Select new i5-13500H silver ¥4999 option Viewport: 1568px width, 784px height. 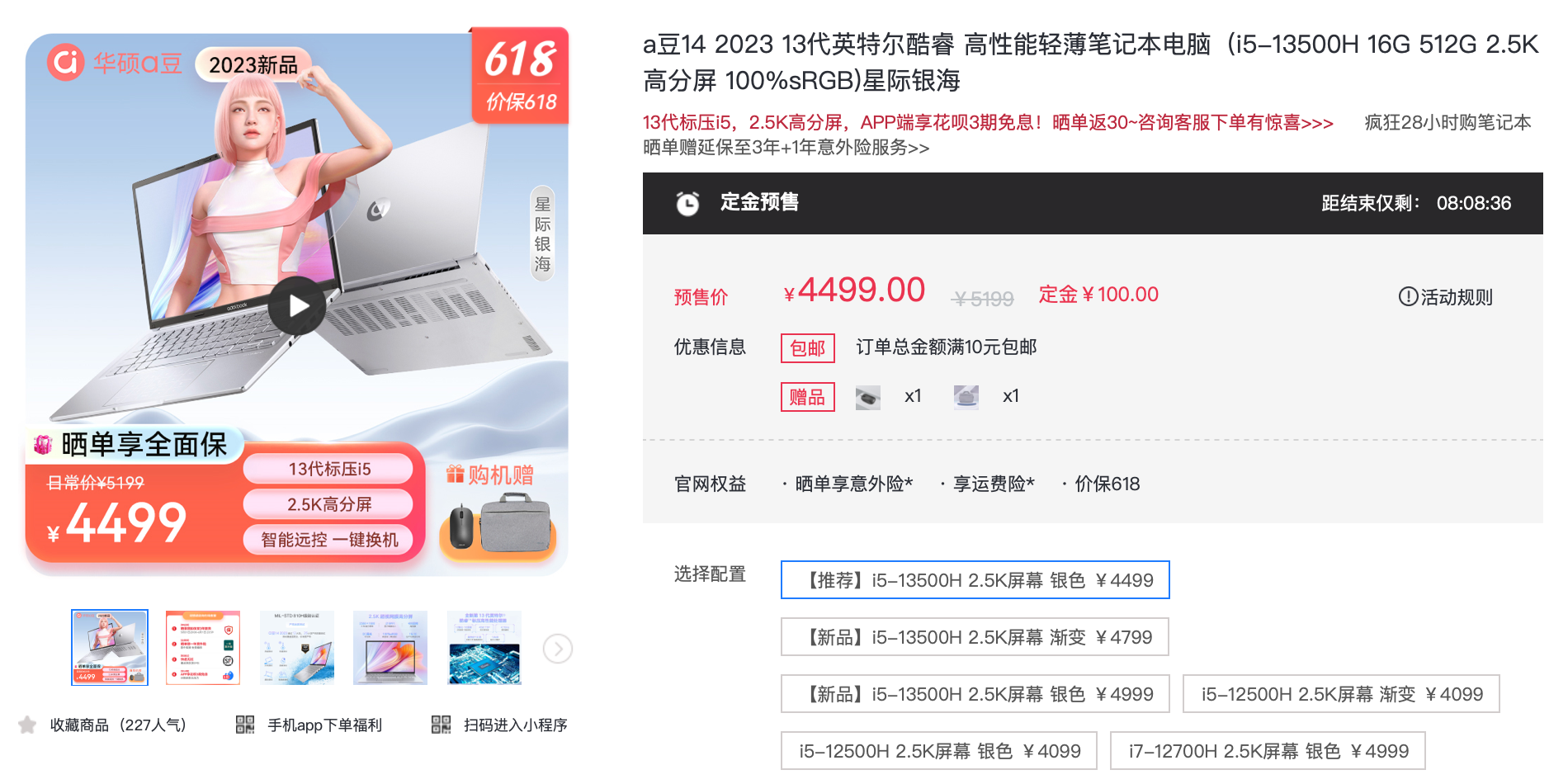(975, 694)
